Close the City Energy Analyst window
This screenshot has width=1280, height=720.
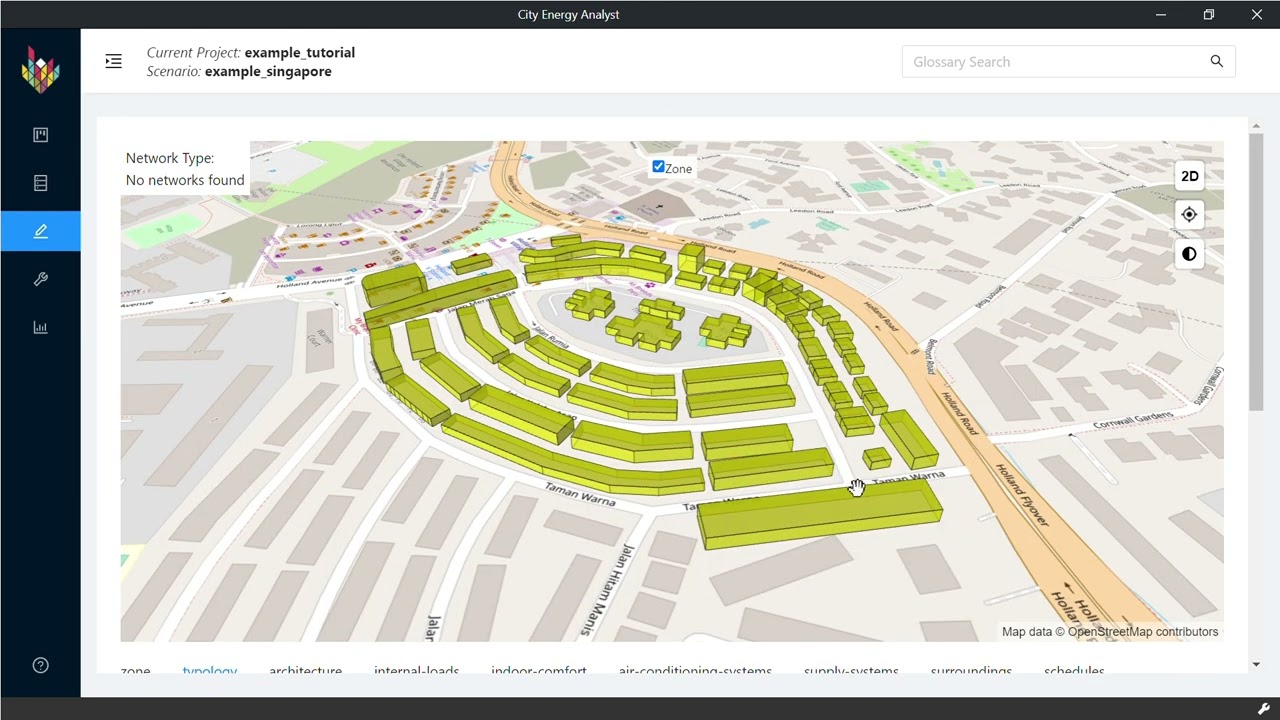click(x=1256, y=14)
